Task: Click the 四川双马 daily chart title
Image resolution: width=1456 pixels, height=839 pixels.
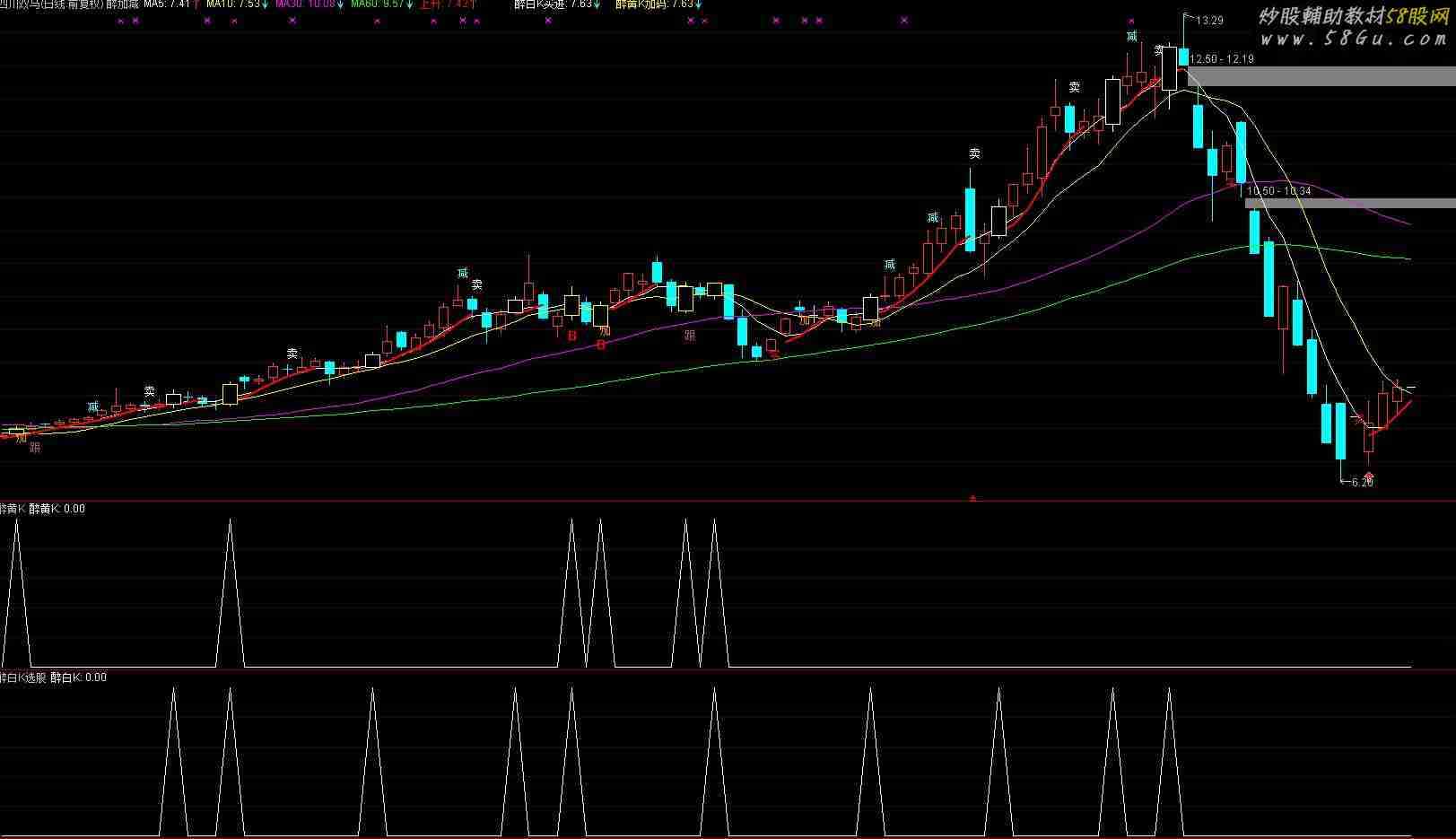Action: point(51,4)
